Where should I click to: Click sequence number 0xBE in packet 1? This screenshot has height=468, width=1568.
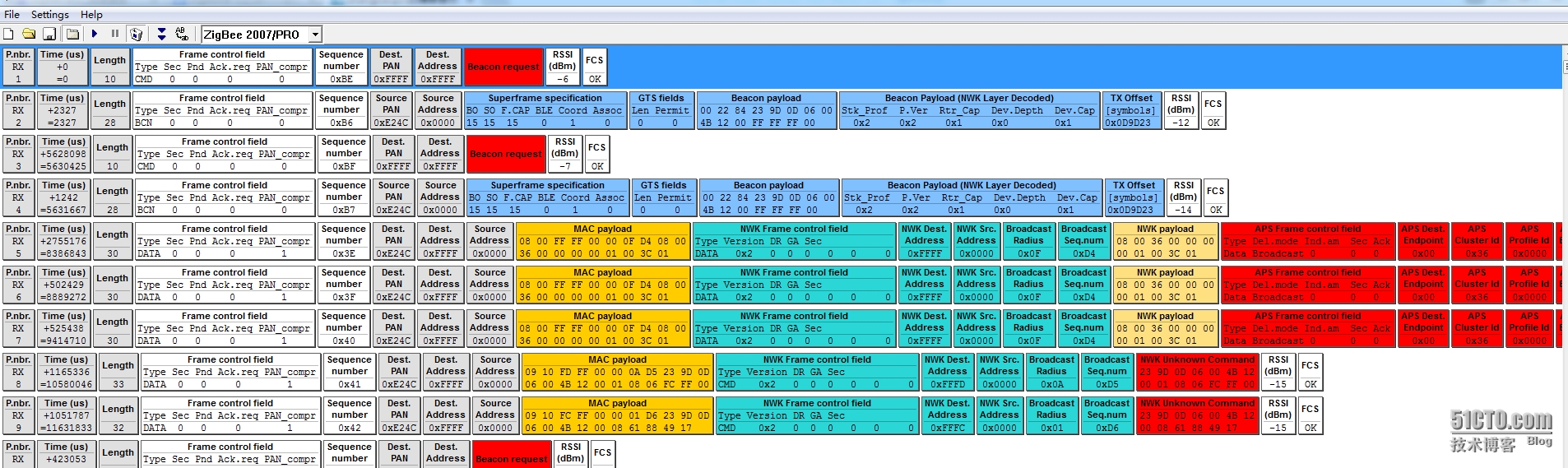pyautogui.click(x=341, y=67)
